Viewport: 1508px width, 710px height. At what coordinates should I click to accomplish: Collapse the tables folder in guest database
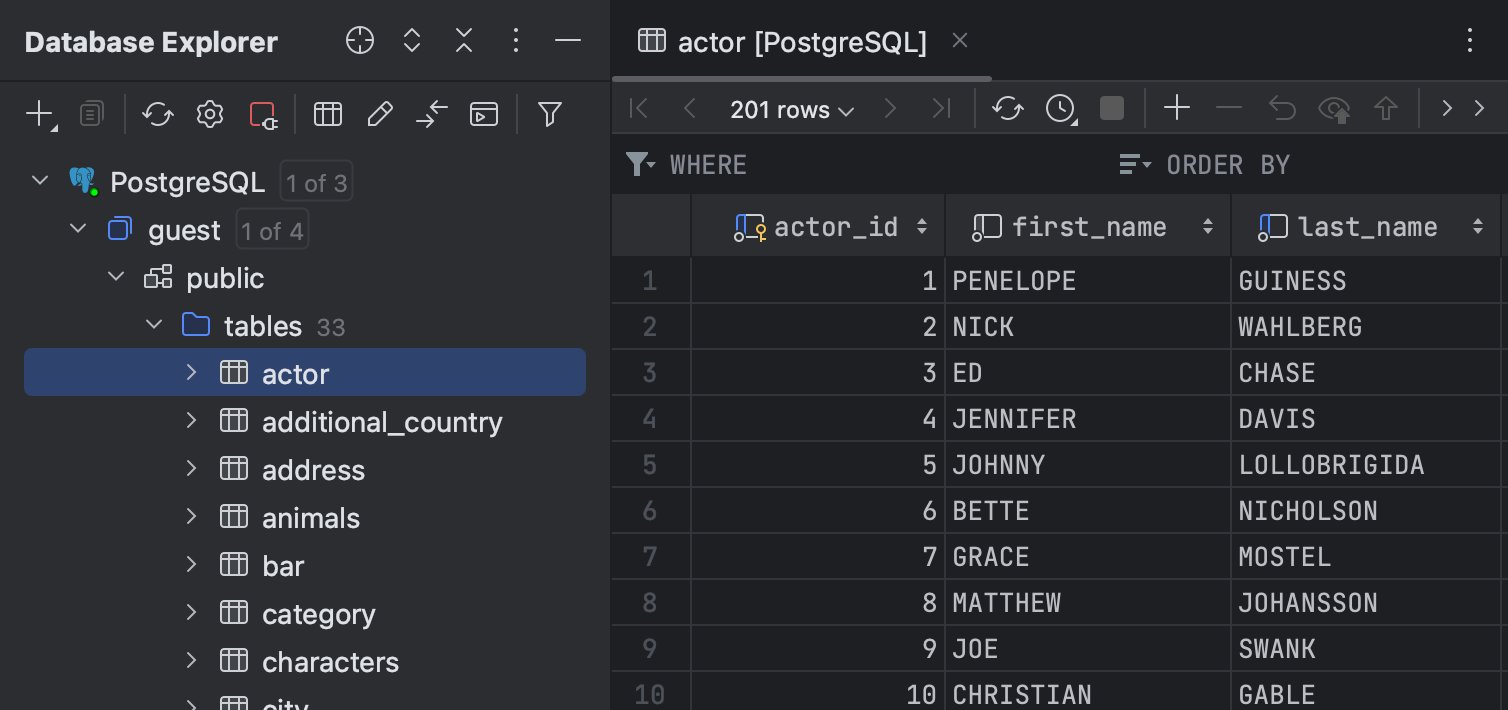(x=153, y=324)
